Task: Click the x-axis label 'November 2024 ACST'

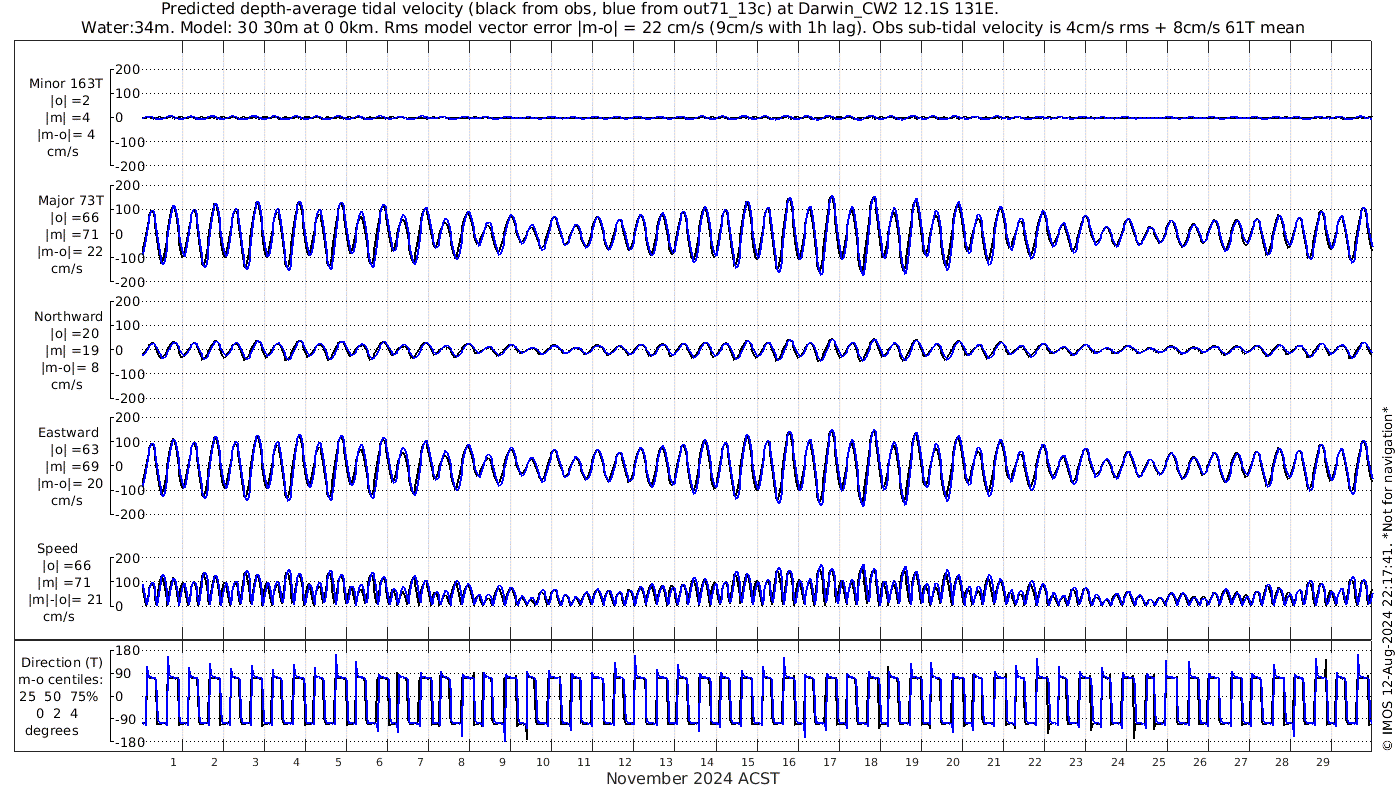Action: pyautogui.click(x=693, y=778)
